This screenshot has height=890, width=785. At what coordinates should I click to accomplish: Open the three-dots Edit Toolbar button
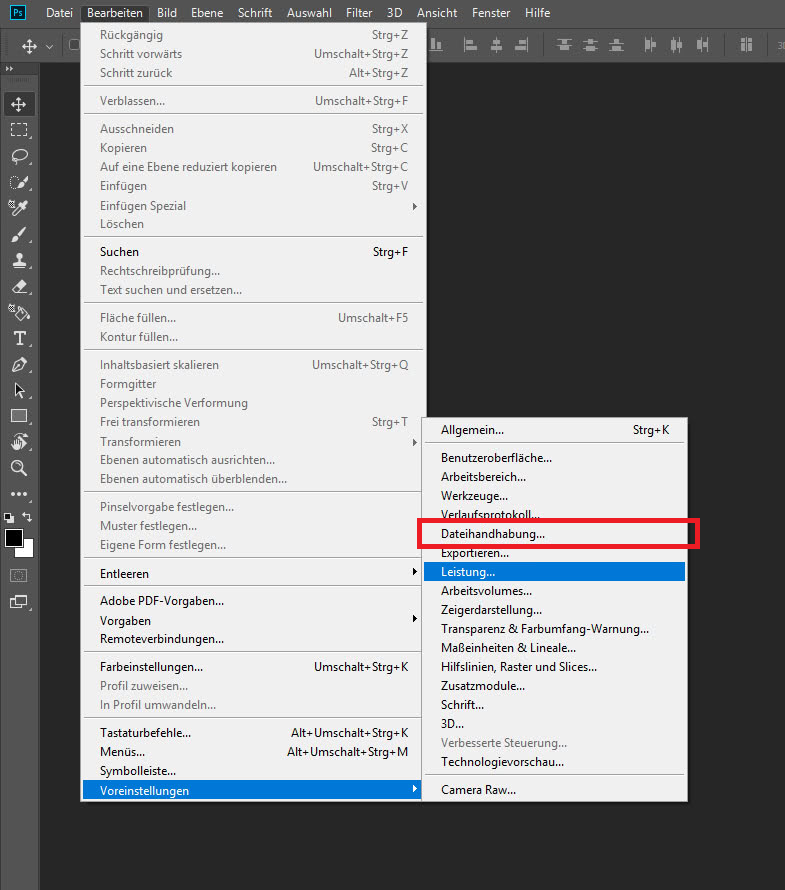(19, 494)
